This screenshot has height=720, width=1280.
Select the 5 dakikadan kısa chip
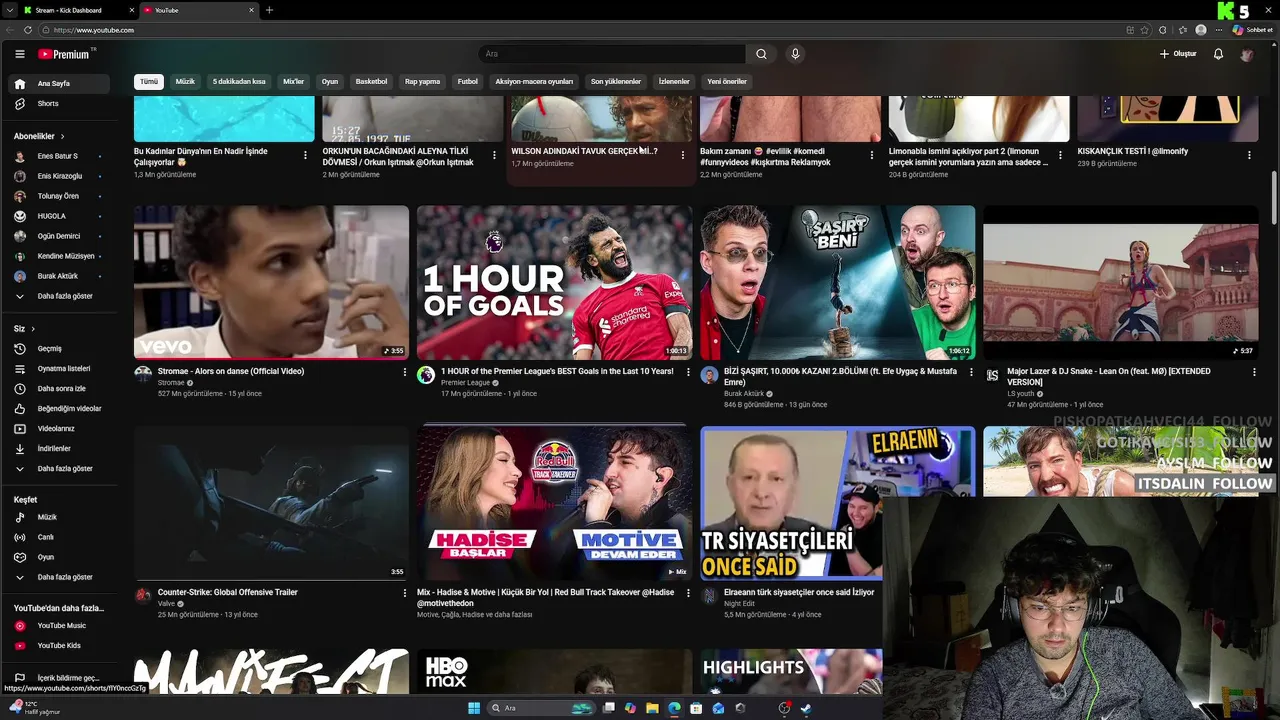239,82
